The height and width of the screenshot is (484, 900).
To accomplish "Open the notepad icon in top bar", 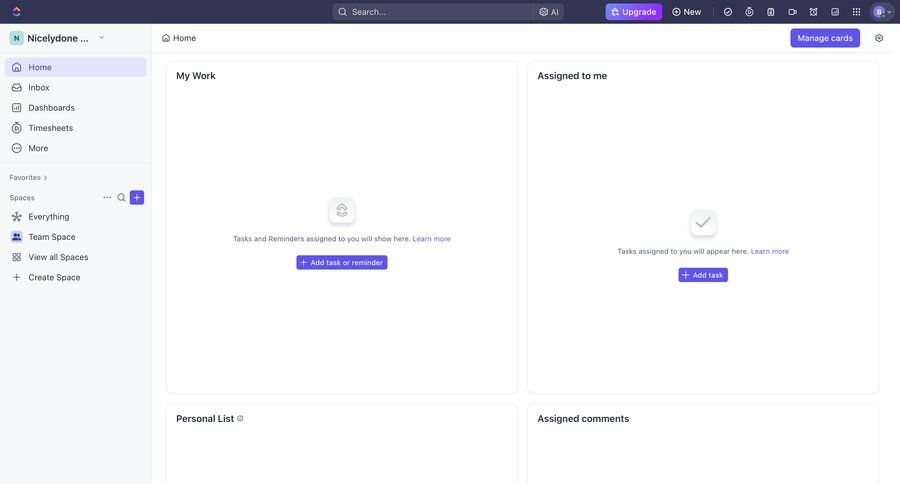I will tap(771, 12).
